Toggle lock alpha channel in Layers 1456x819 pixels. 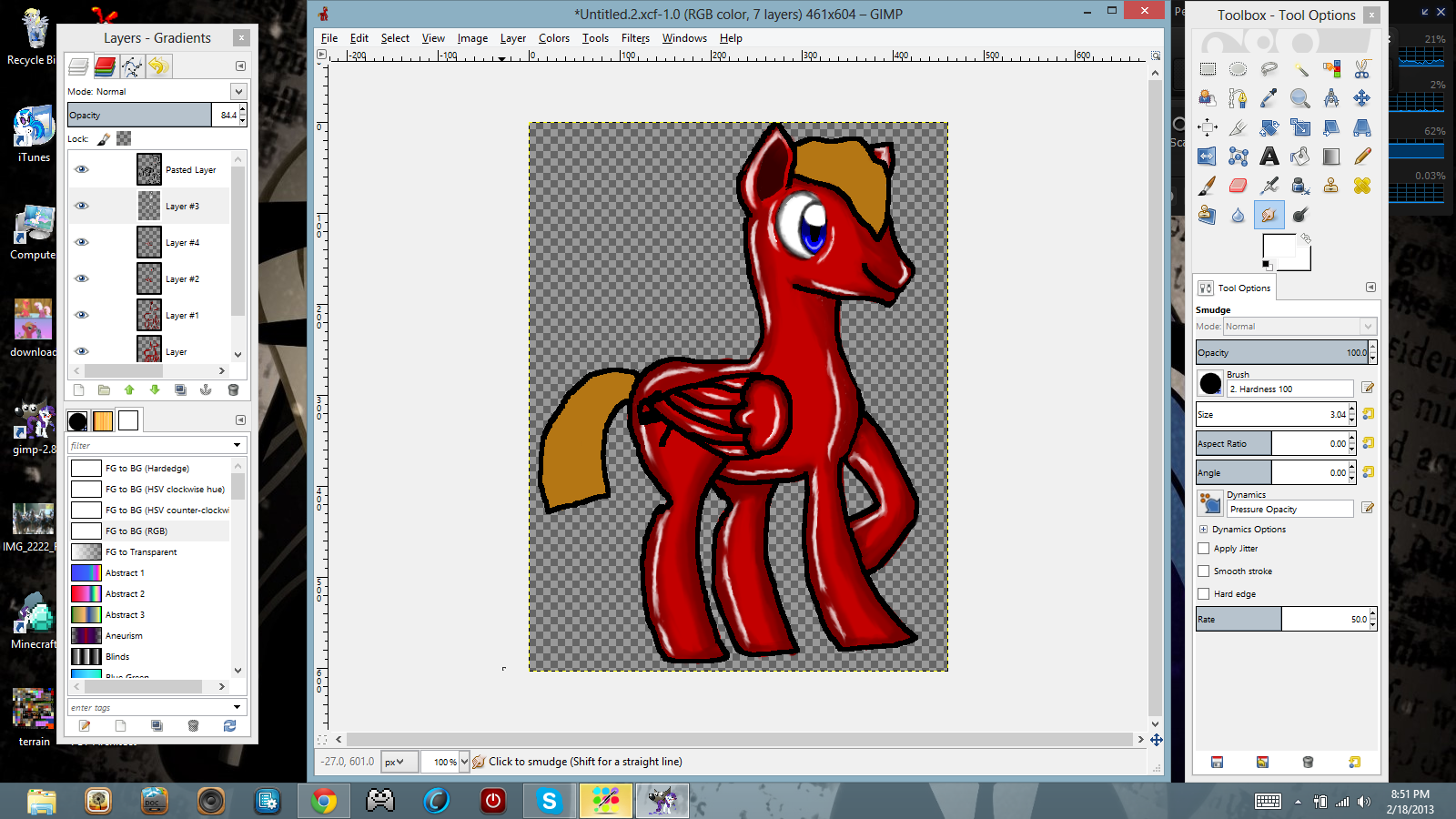124,138
